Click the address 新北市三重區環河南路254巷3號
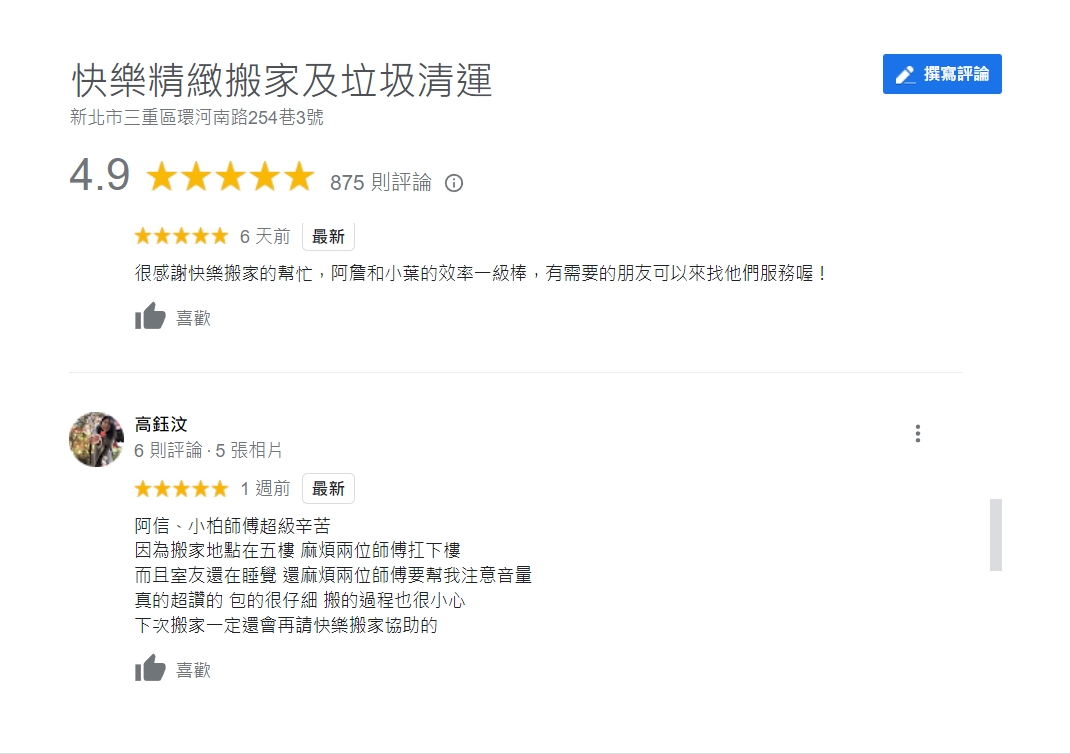Image resolution: width=1070 pixels, height=754 pixels. pos(197,117)
